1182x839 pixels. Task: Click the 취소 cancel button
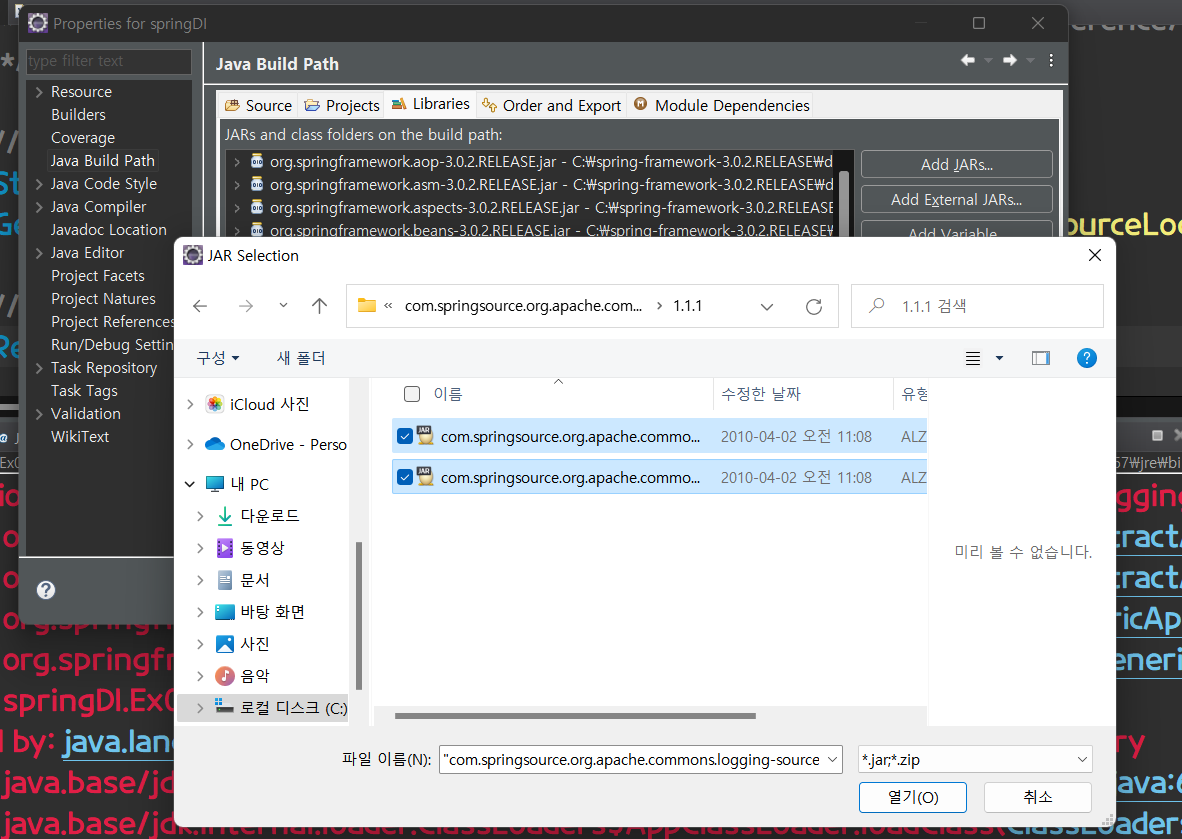tap(1038, 798)
